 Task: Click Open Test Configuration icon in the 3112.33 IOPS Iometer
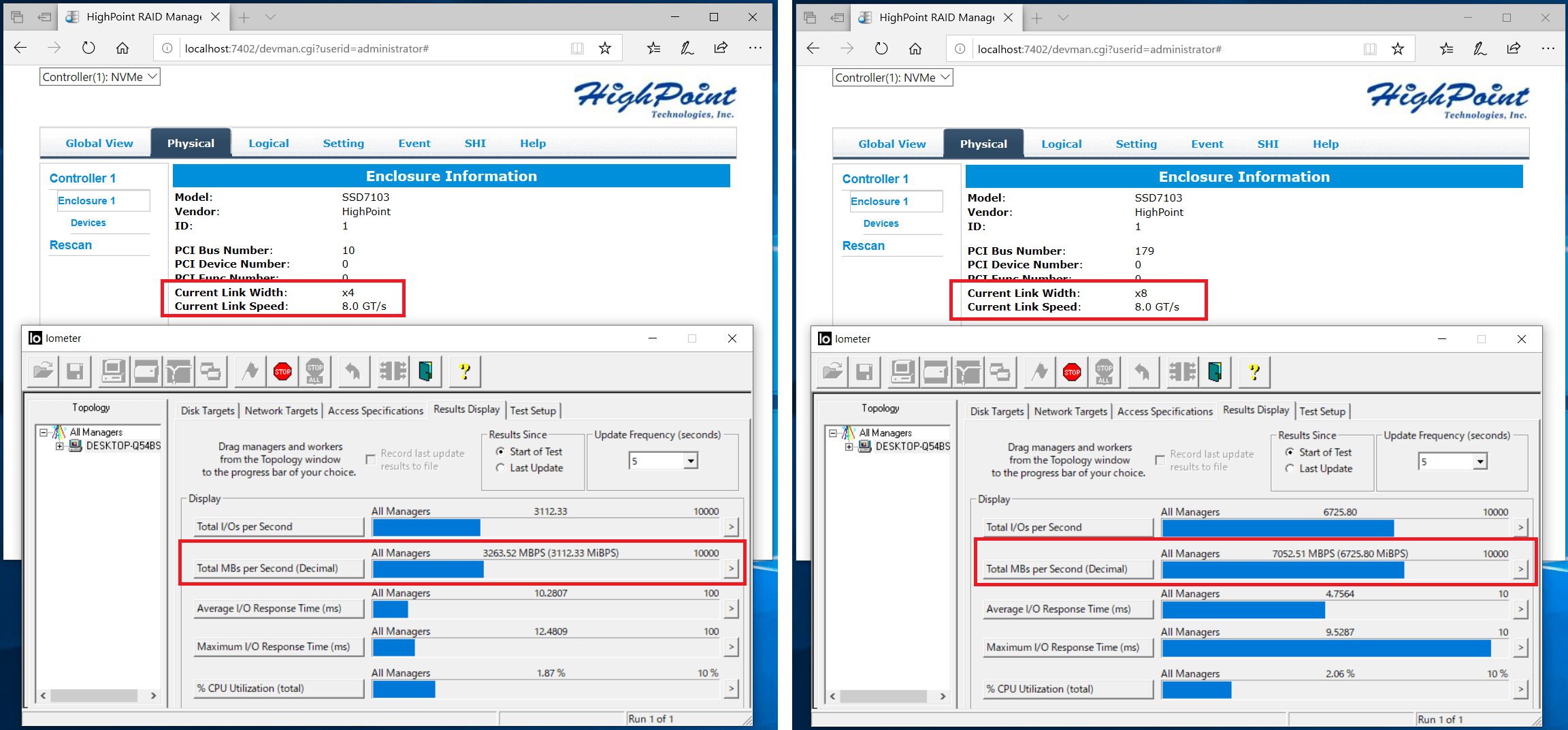pyautogui.click(x=43, y=371)
